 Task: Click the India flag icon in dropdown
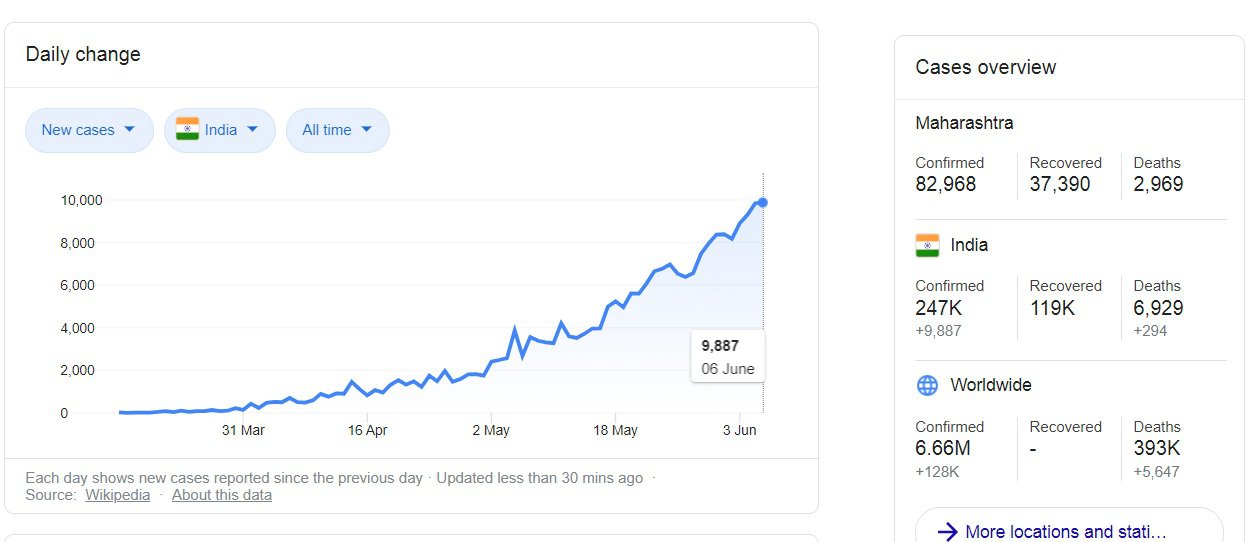click(x=187, y=129)
